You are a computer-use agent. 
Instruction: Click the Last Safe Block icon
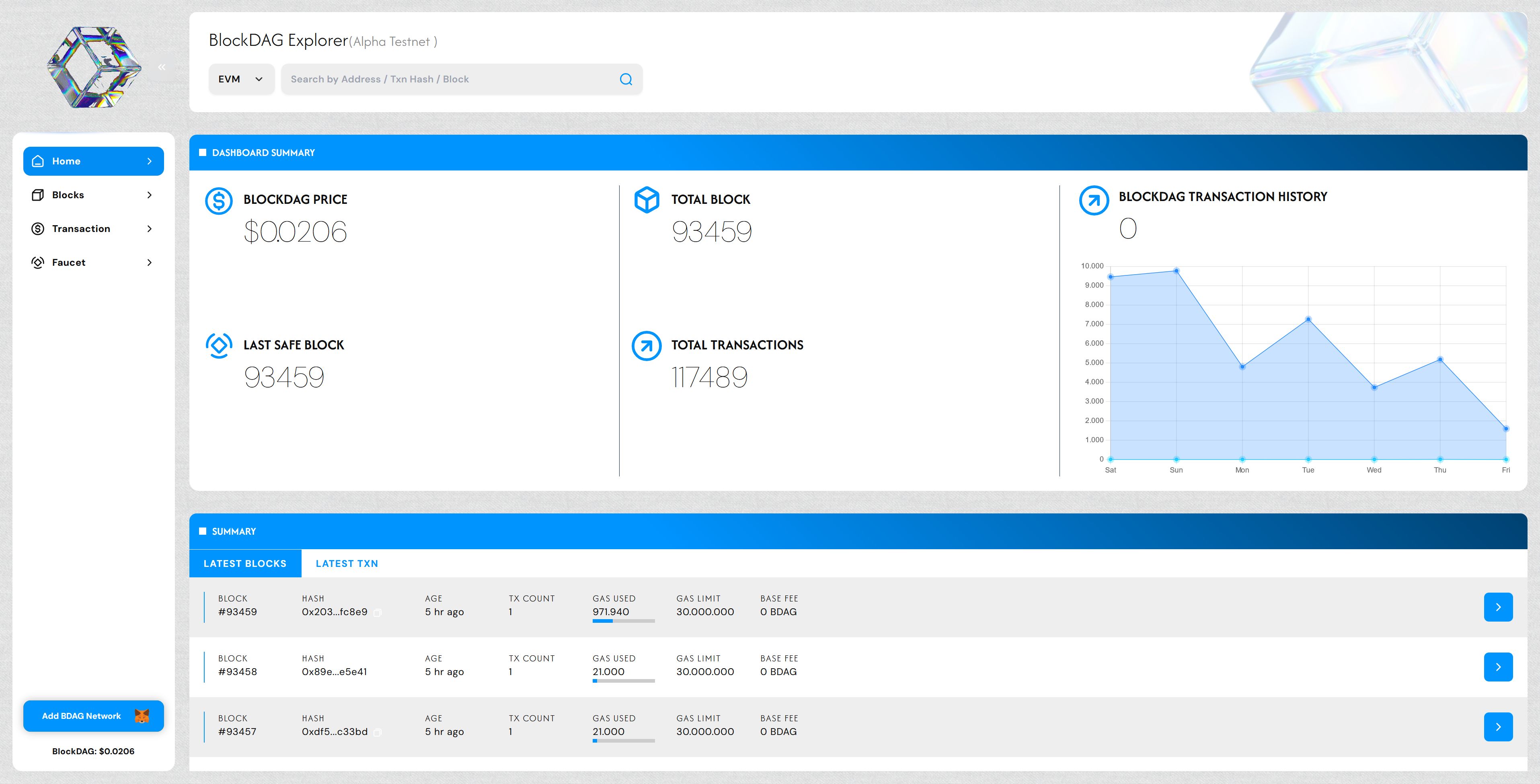point(219,345)
